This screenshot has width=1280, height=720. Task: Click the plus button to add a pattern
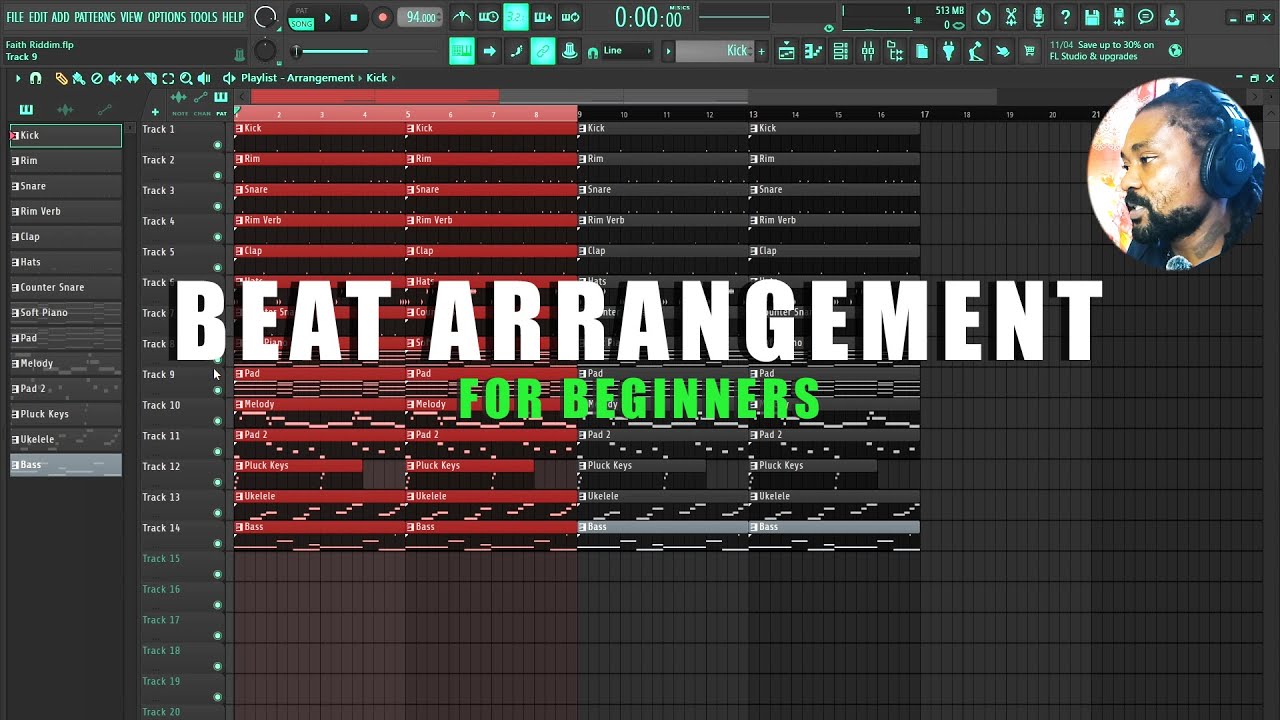(761, 51)
